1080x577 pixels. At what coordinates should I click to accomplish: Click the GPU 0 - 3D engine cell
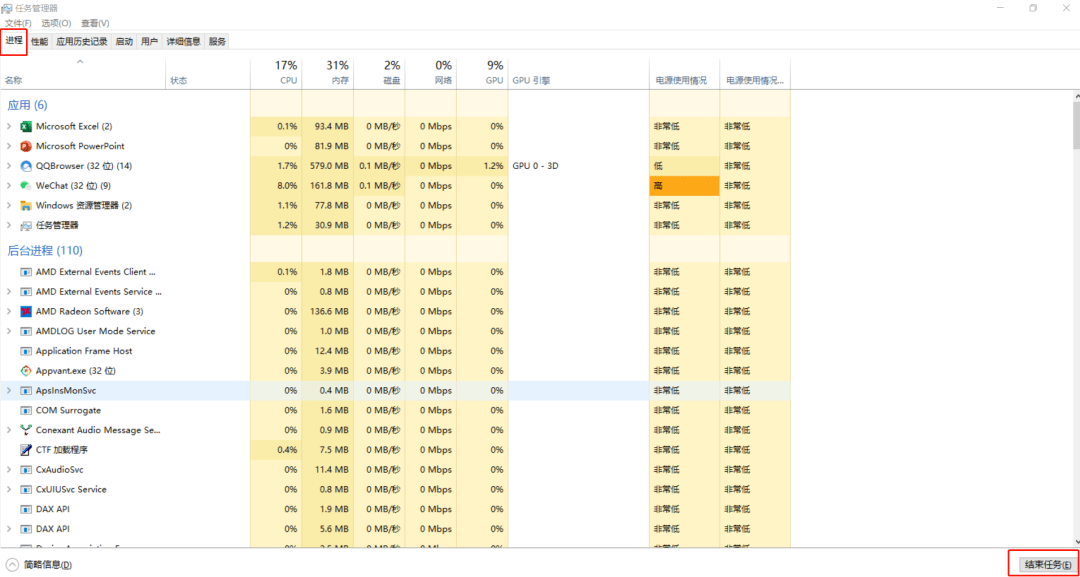pos(579,166)
